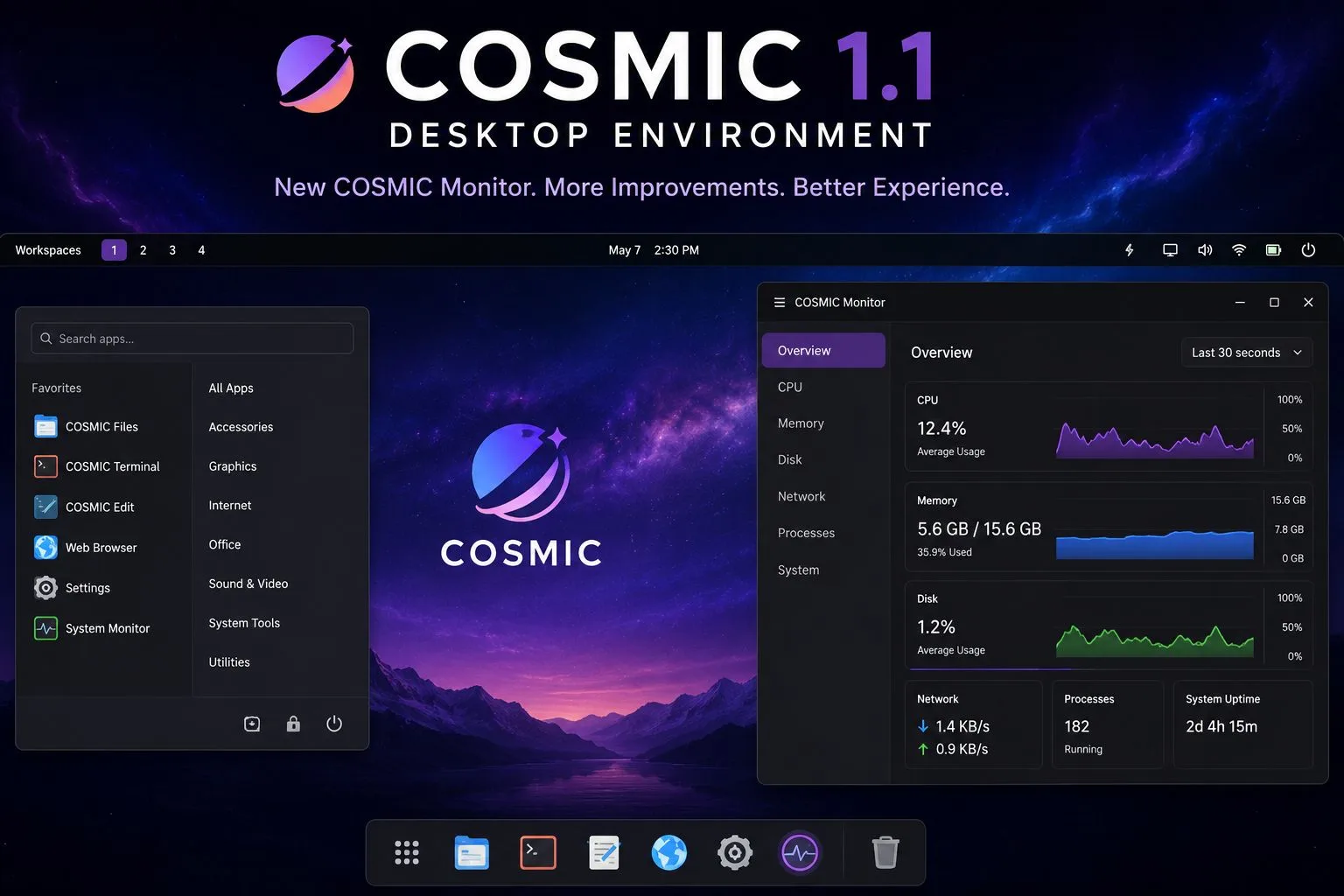Switch to workspace 2
This screenshot has width=1344, height=896.
click(143, 250)
